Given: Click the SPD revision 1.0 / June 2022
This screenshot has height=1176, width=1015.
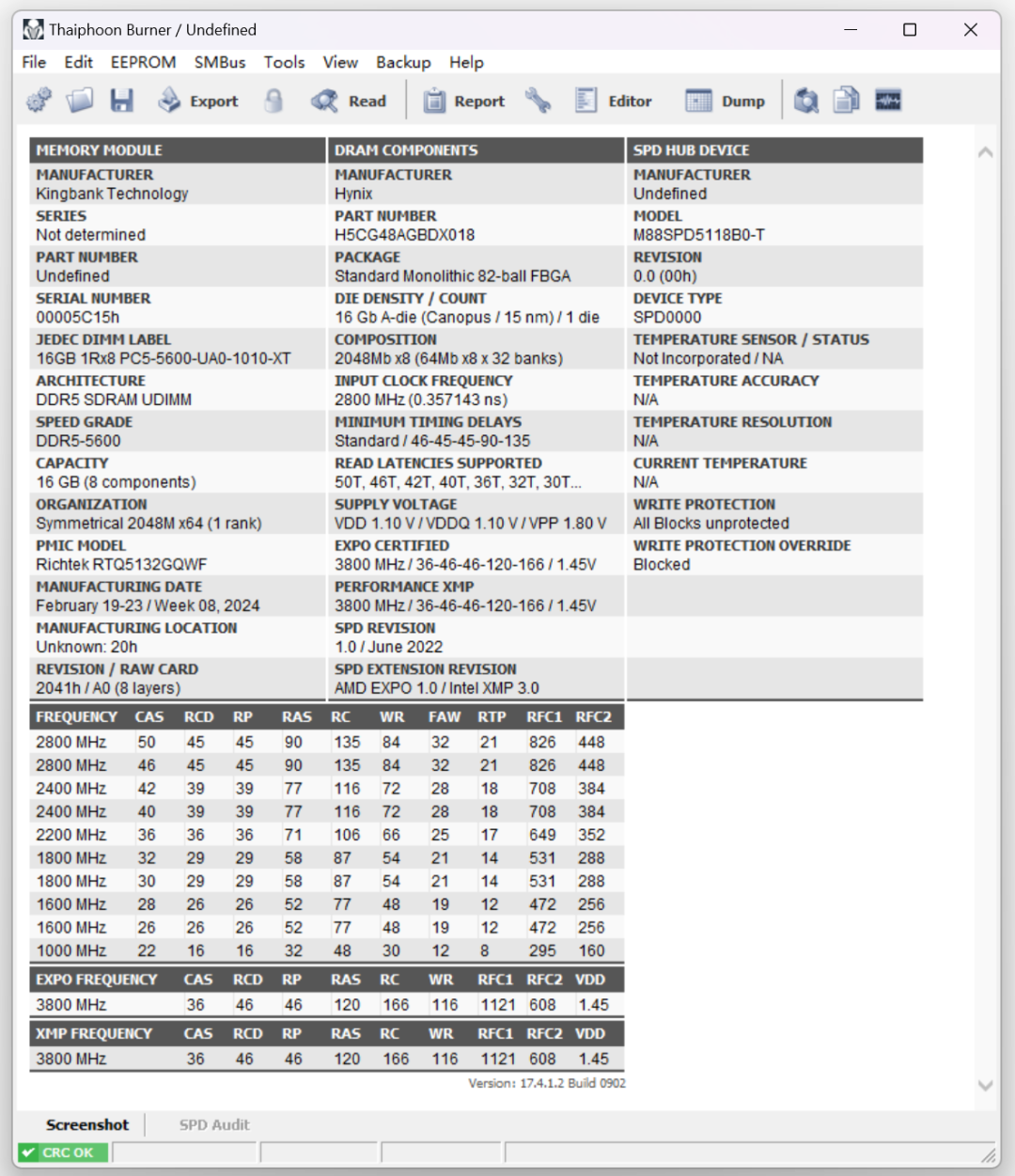Looking at the screenshot, I should (x=388, y=647).
